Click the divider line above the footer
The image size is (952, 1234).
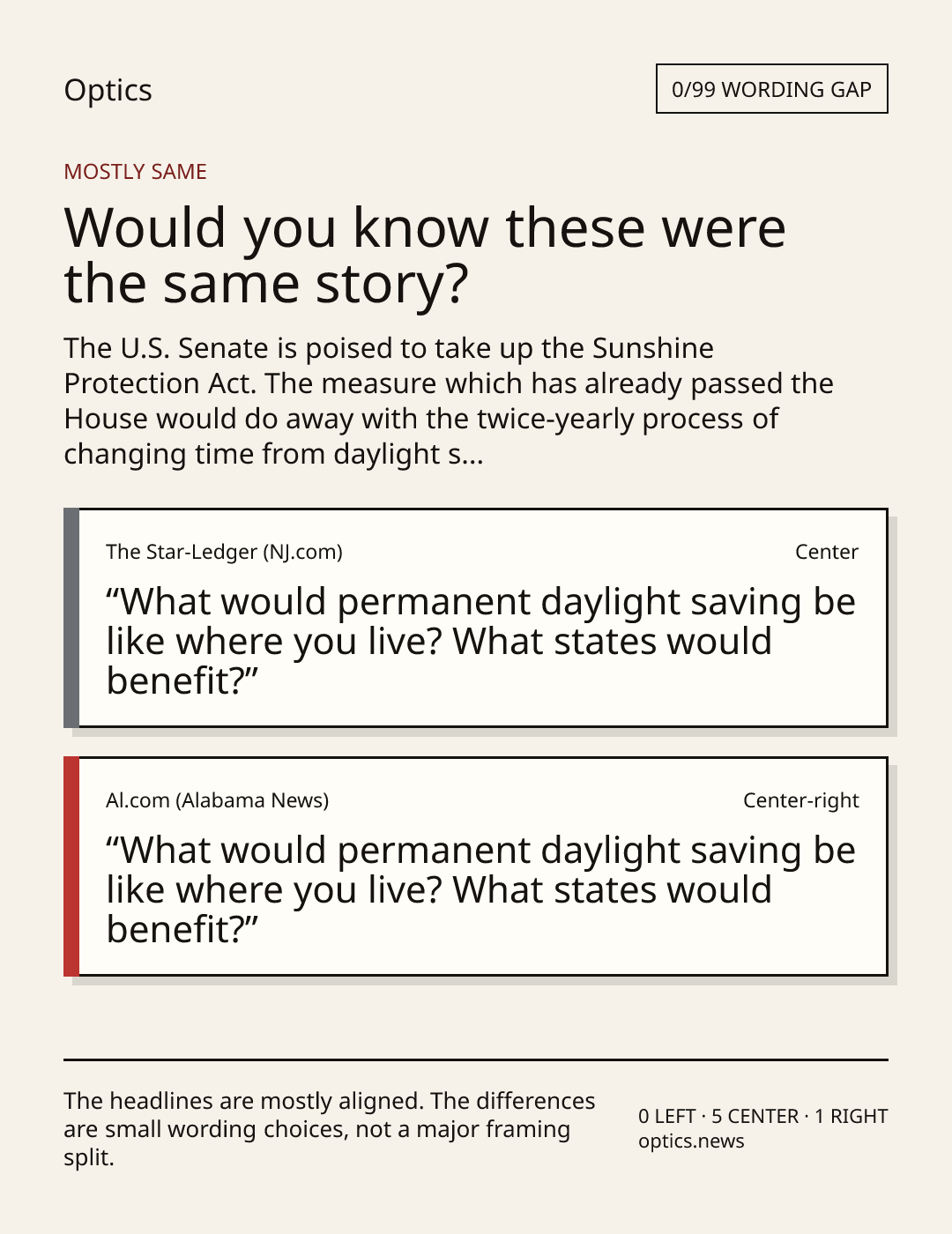(x=476, y=1059)
